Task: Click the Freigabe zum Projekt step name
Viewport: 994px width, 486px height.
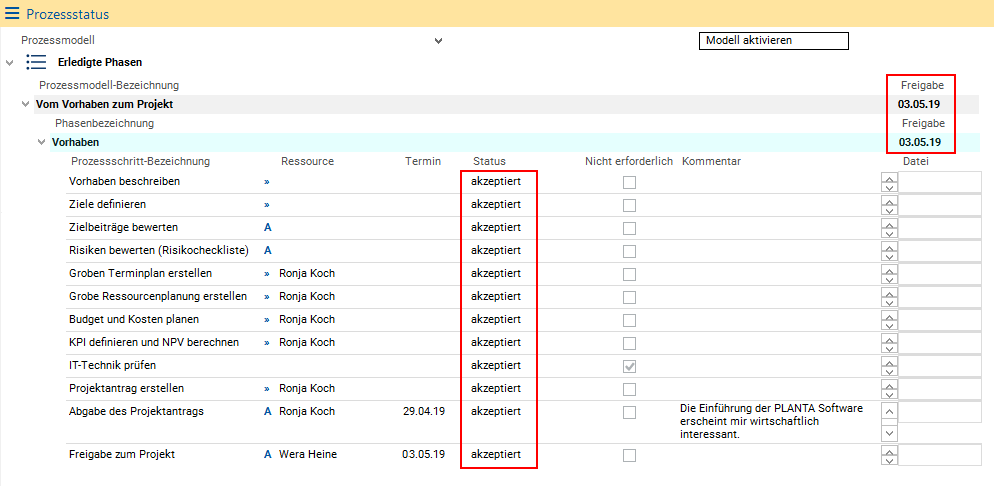Action: tap(122, 454)
